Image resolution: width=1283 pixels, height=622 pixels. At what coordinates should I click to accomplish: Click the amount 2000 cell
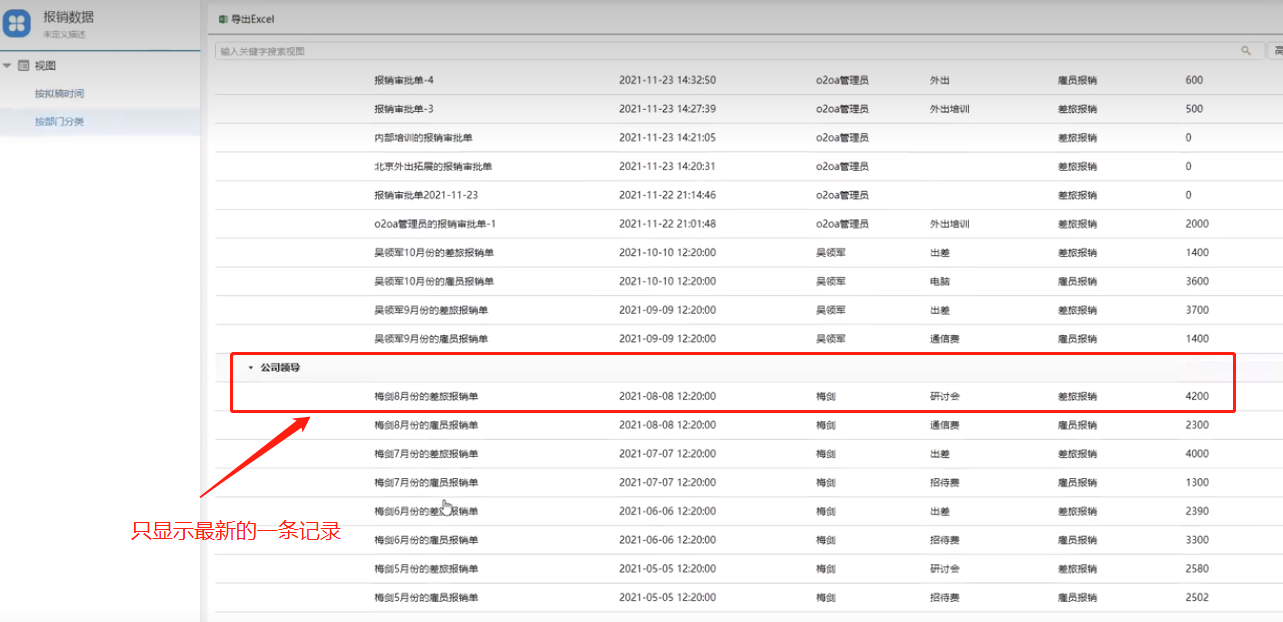coord(1197,224)
